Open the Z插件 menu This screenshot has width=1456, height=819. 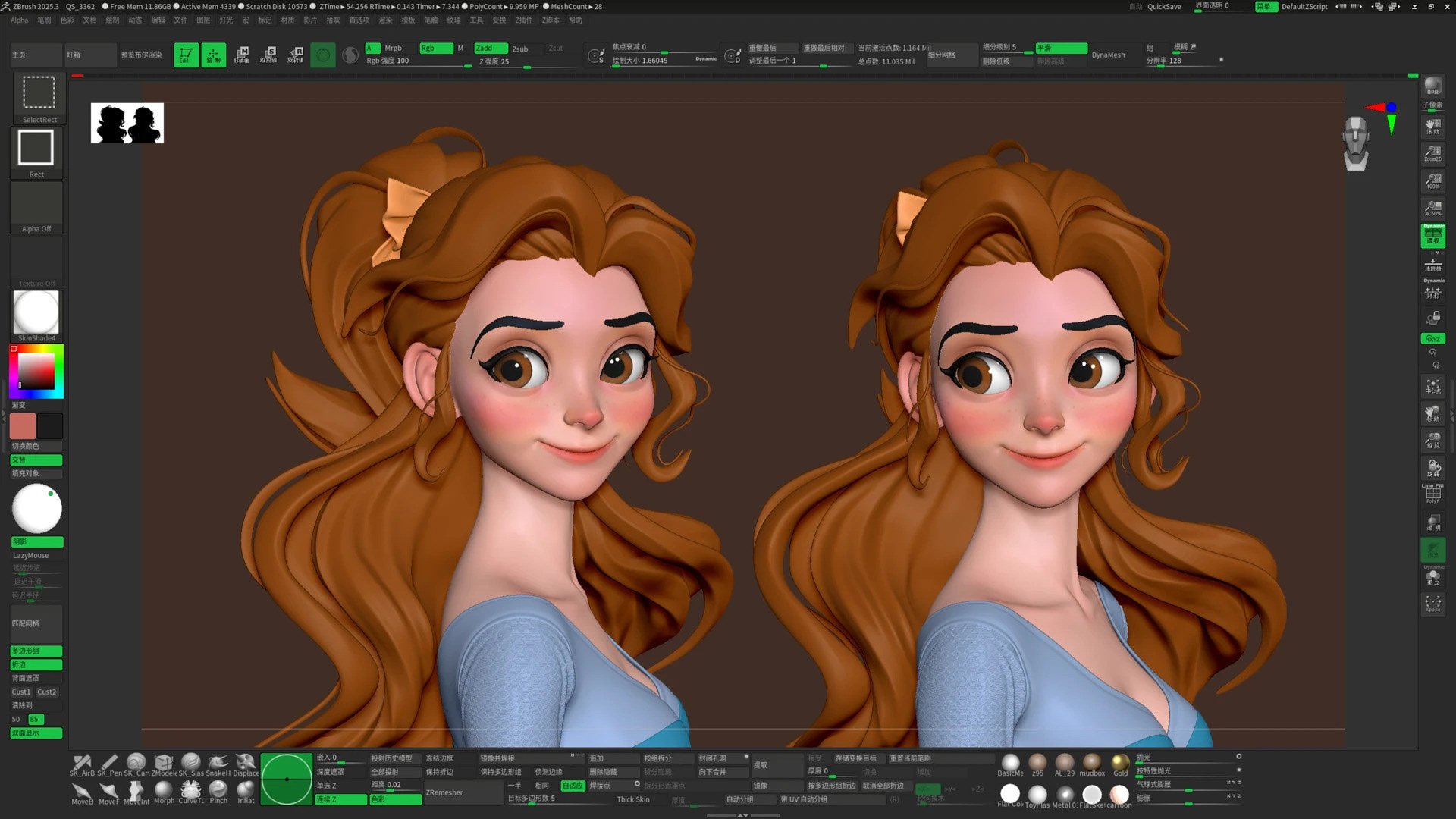524,20
